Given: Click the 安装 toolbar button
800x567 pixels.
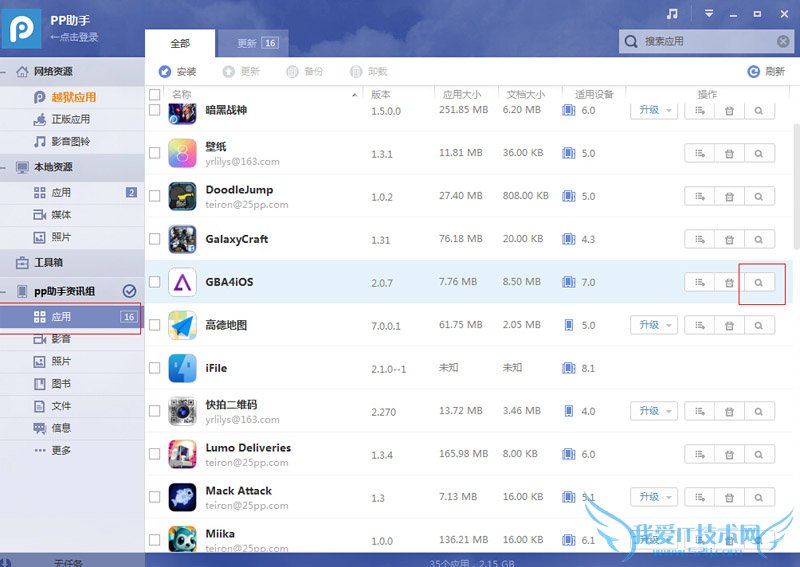Looking at the screenshot, I should 178,71.
